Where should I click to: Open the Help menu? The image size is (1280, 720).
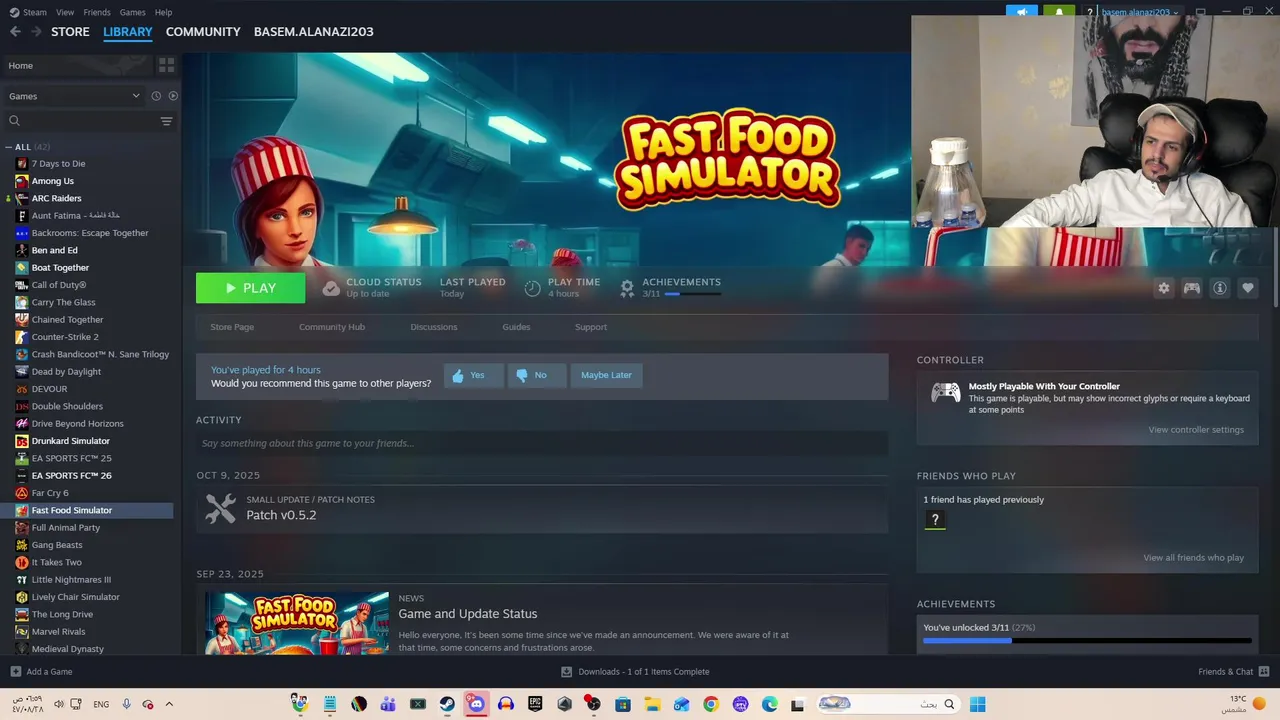(x=163, y=12)
